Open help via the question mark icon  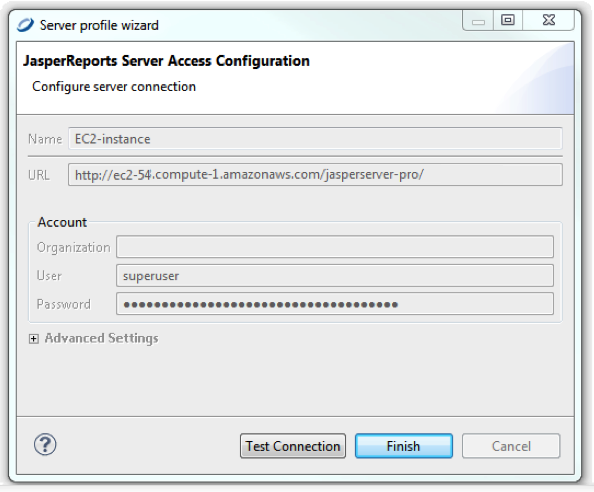[x=45, y=444]
